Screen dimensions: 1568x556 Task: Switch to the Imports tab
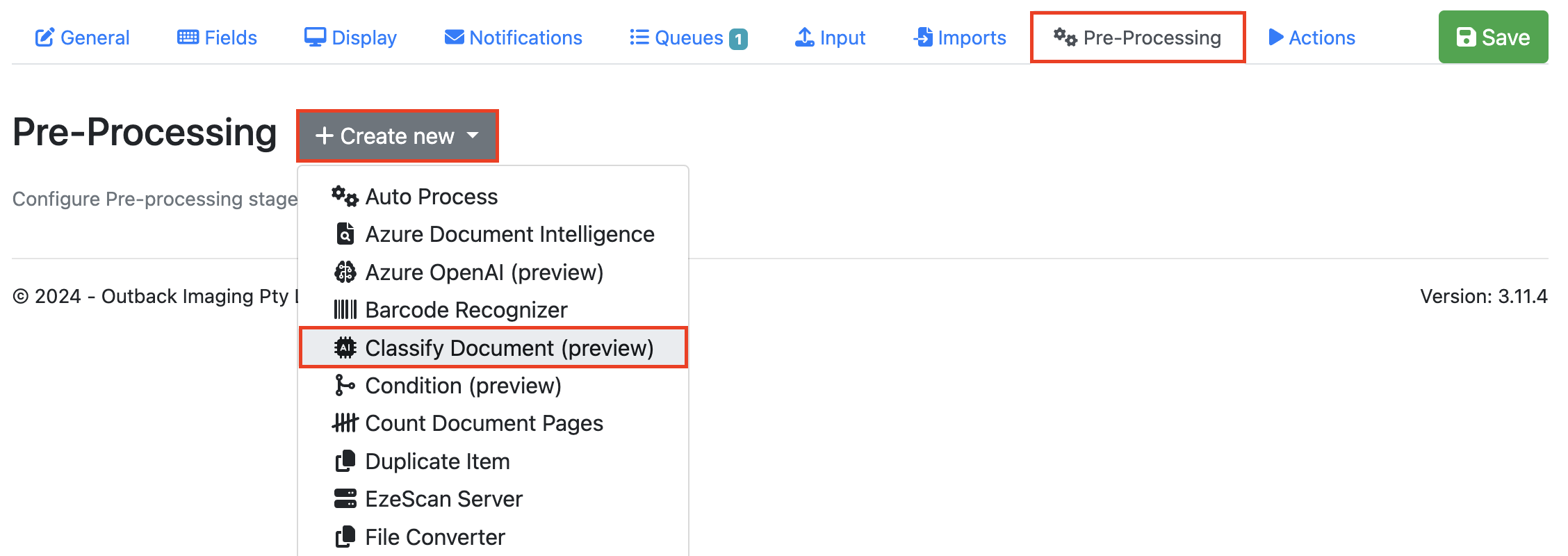960,38
